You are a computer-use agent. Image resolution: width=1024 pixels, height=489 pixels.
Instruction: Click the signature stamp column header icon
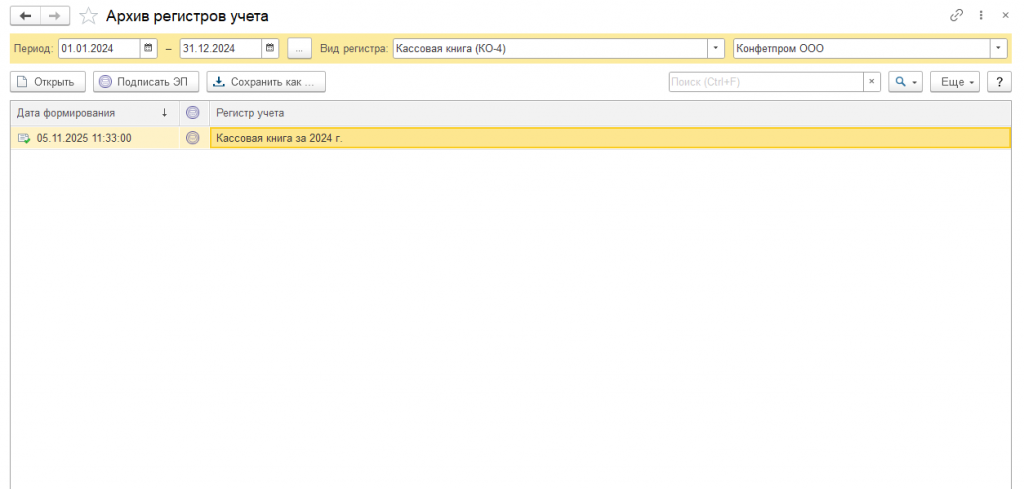pos(193,113)
